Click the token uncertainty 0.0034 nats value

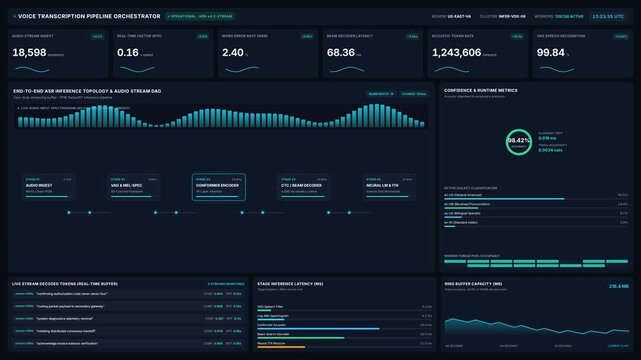click(x=550, y=150)
